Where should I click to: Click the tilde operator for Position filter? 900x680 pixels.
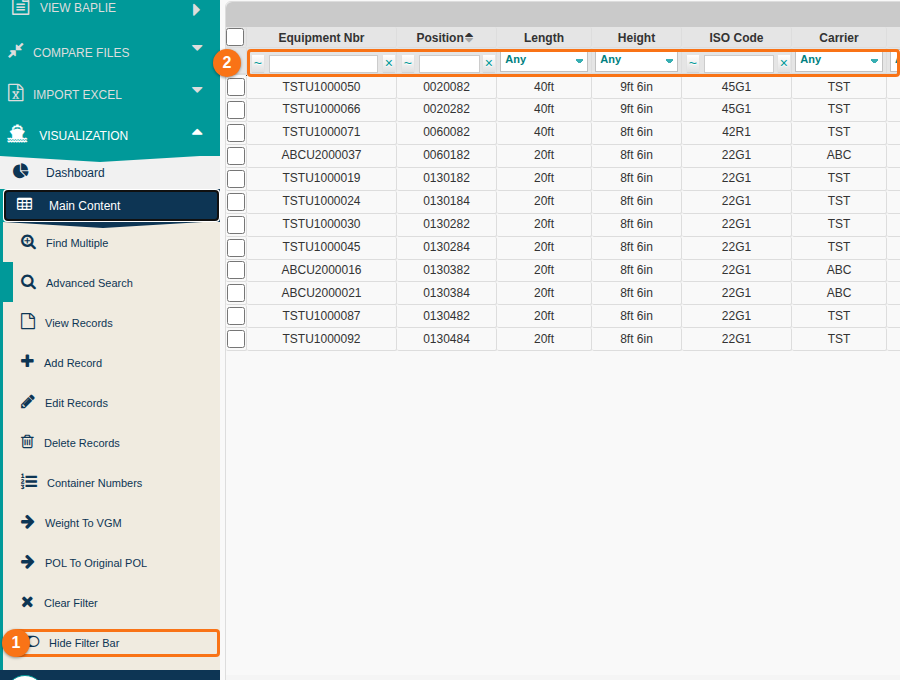tap(408, 63)
